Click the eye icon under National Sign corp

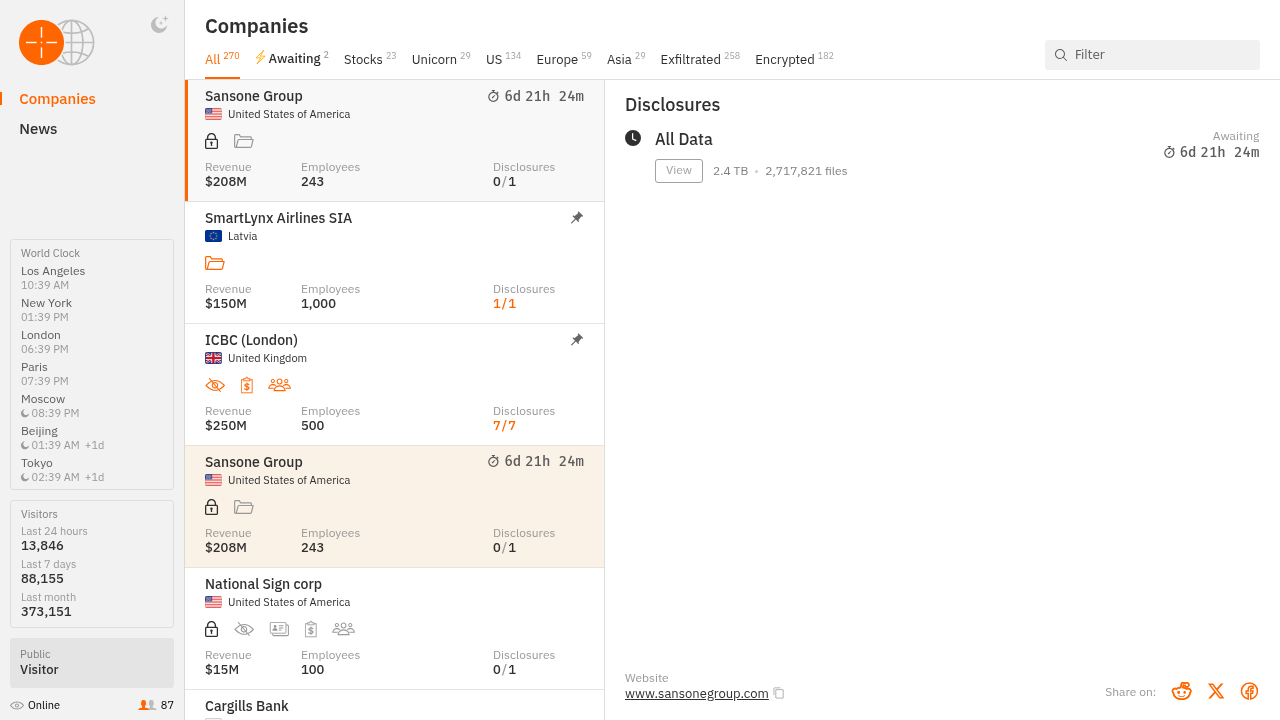(x=244, y=629)
